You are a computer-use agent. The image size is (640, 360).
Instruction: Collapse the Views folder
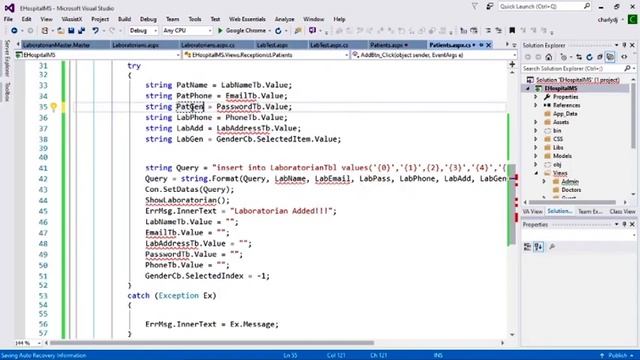point(536,173)
